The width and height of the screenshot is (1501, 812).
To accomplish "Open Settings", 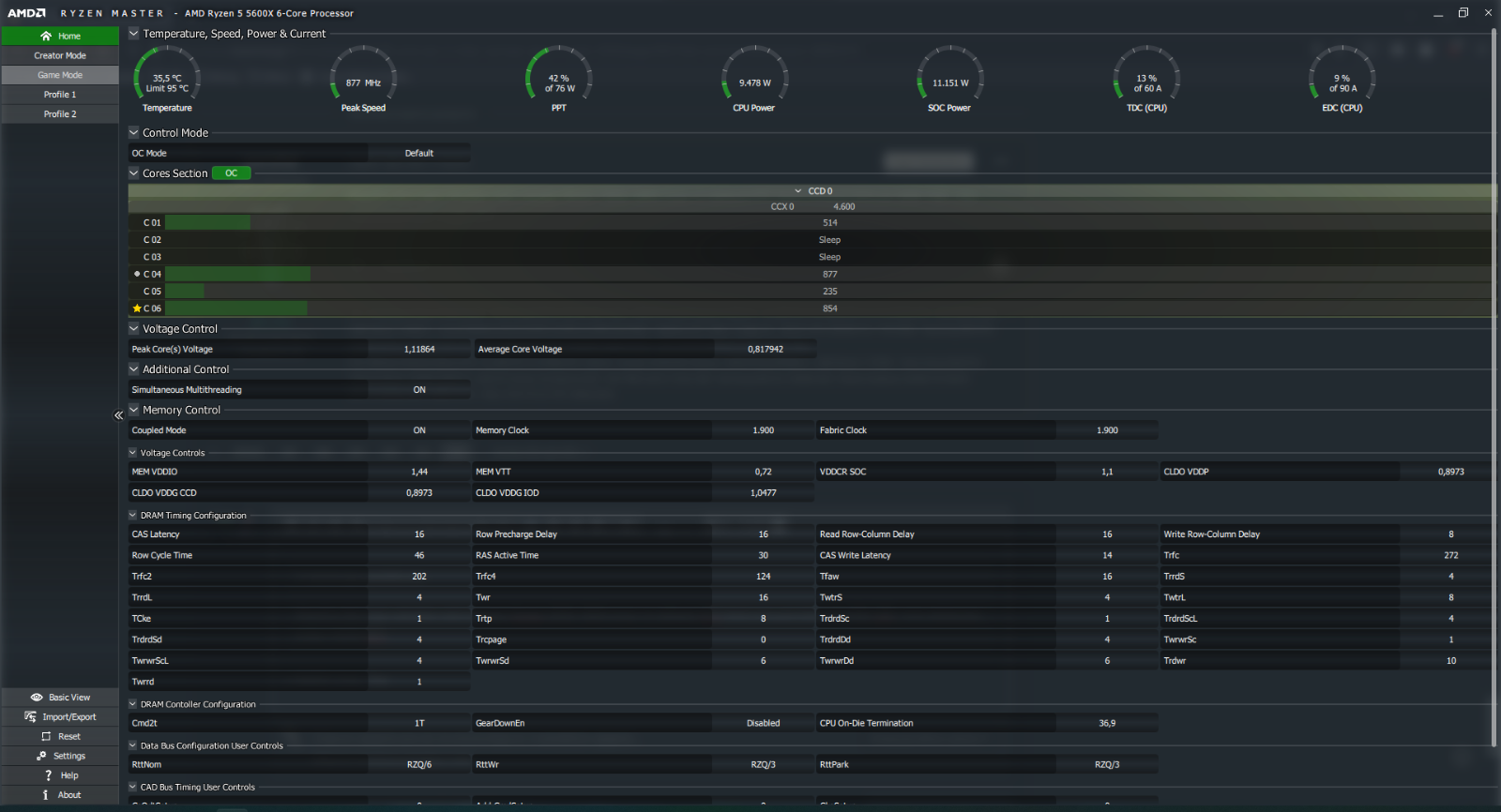I will click(x=60, y=756).
